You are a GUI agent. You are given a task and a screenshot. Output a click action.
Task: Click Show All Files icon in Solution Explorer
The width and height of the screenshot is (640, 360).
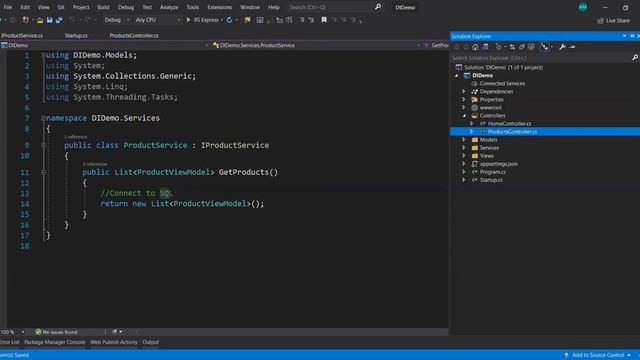click(x=531, y=47)
